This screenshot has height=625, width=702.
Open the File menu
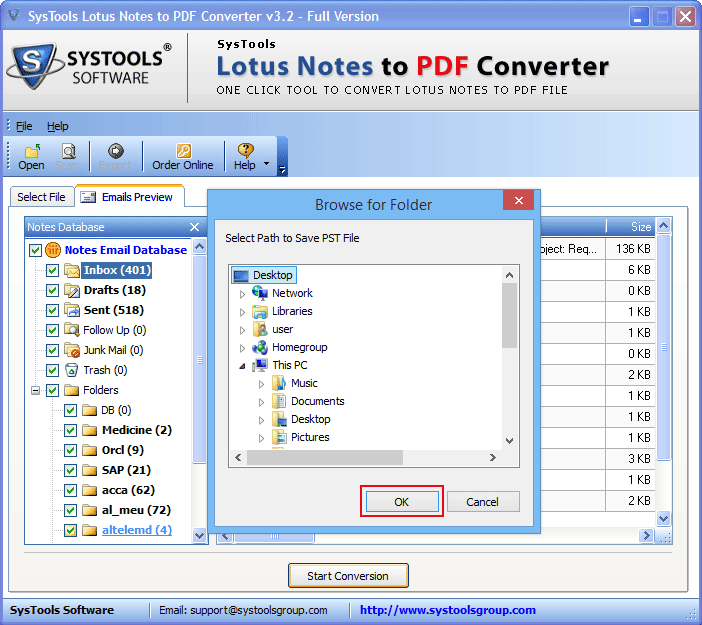click(24, 126)
